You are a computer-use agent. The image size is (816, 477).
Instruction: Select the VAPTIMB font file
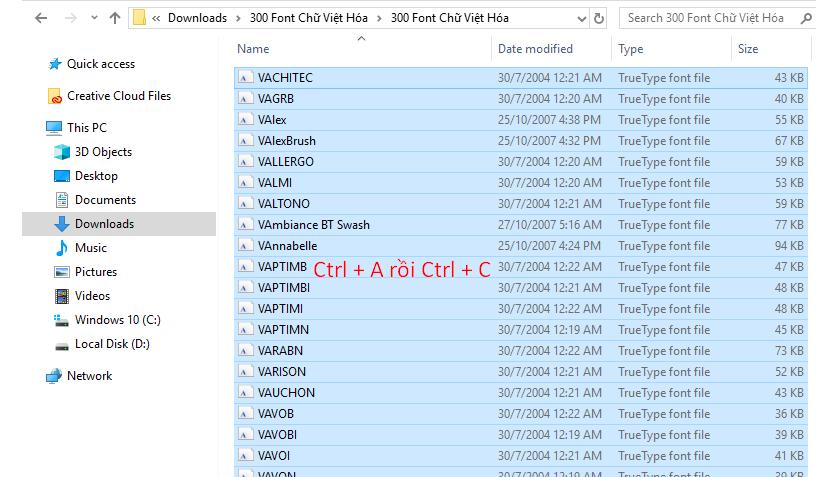[x=520, y=266]
